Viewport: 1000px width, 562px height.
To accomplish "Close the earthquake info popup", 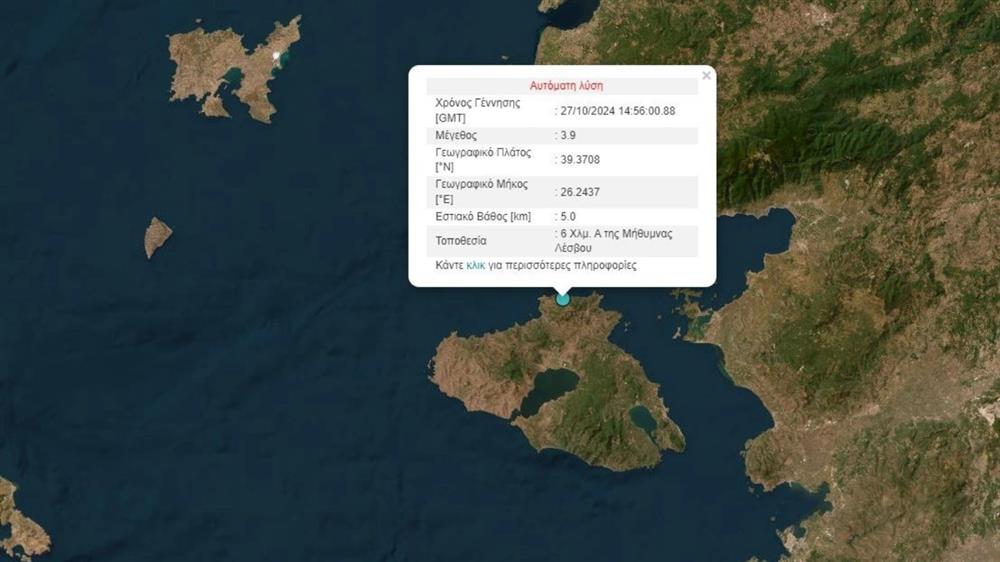I will pos(706,75).
